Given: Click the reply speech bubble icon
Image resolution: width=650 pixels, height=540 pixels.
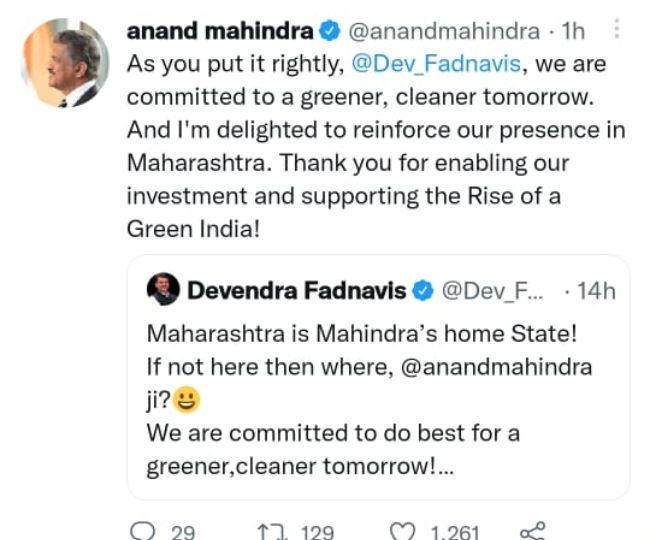Looking at the screenshot, I should 143,531.
